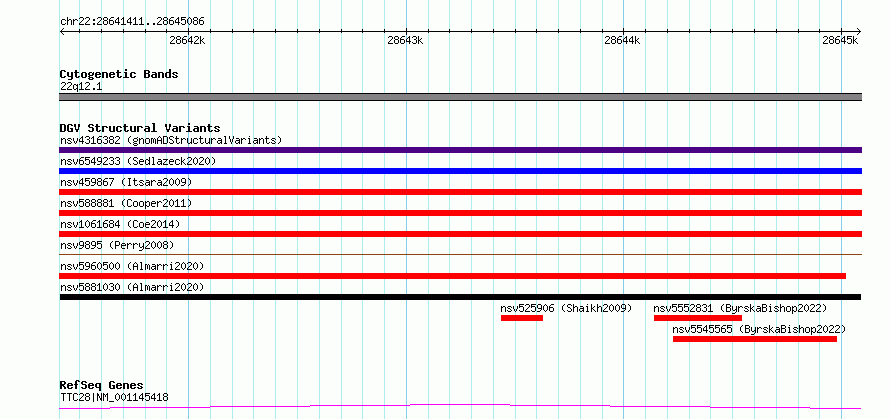Image resolution: width=890 pixels, height=419 pixels.
Task: Click the red nsv5960500 variant bar
Action: [452, 276]
